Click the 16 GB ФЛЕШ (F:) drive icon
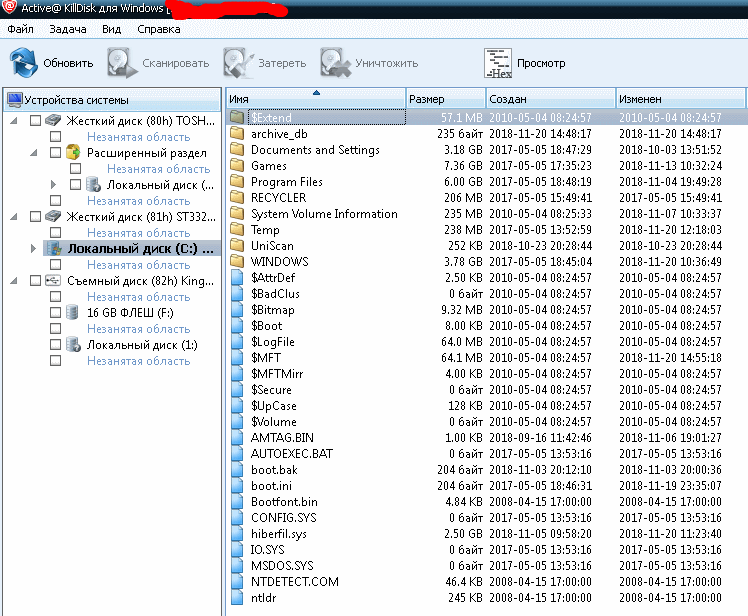The image size is (748, 616). click(x=72, y=313)
